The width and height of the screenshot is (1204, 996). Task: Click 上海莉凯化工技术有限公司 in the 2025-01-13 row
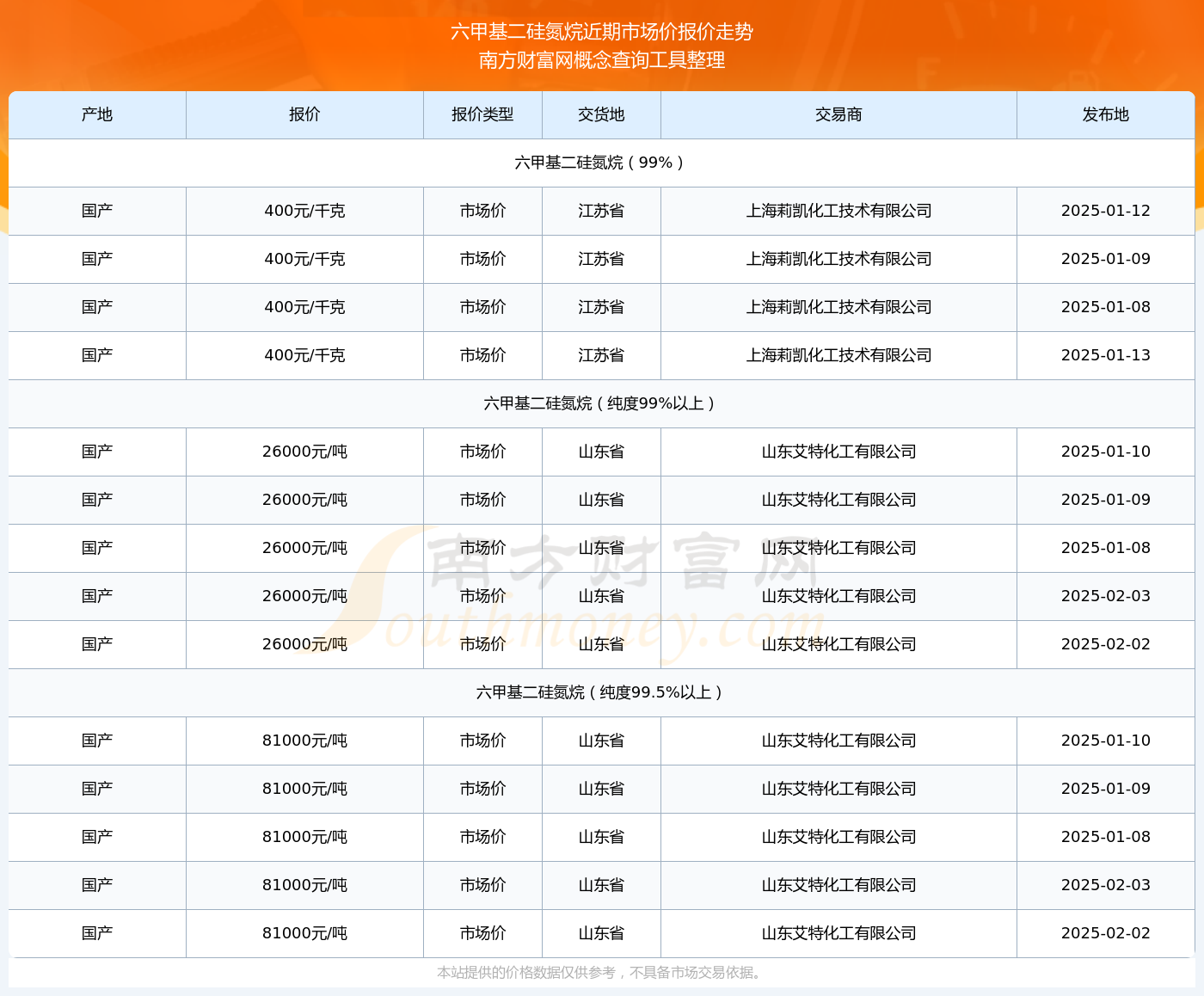[838, 355]
